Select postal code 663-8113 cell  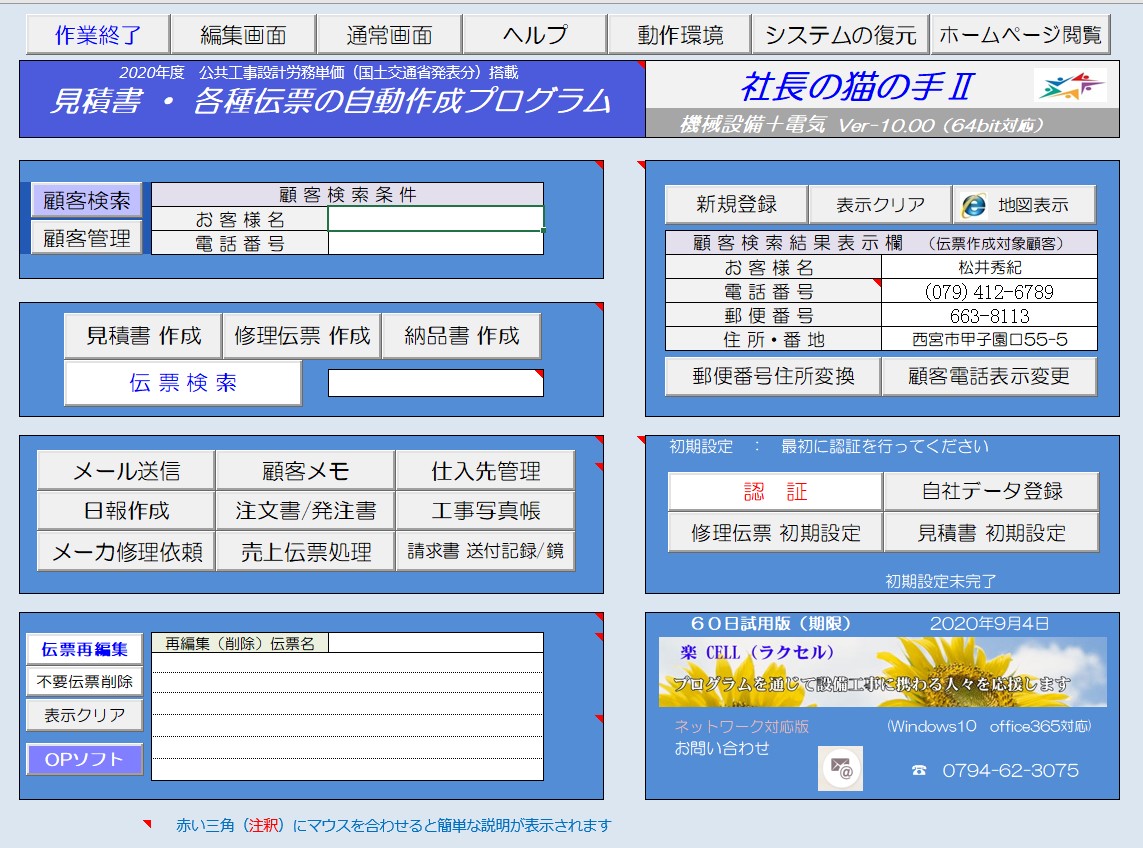pos(989,316)
